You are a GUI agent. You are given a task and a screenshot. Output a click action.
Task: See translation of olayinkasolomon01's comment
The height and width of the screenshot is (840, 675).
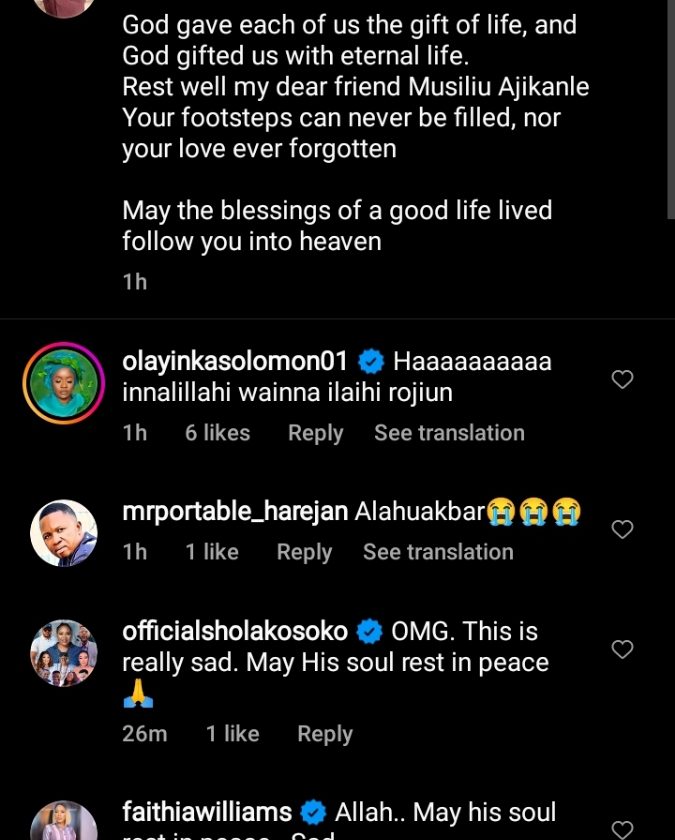[449, 433]
